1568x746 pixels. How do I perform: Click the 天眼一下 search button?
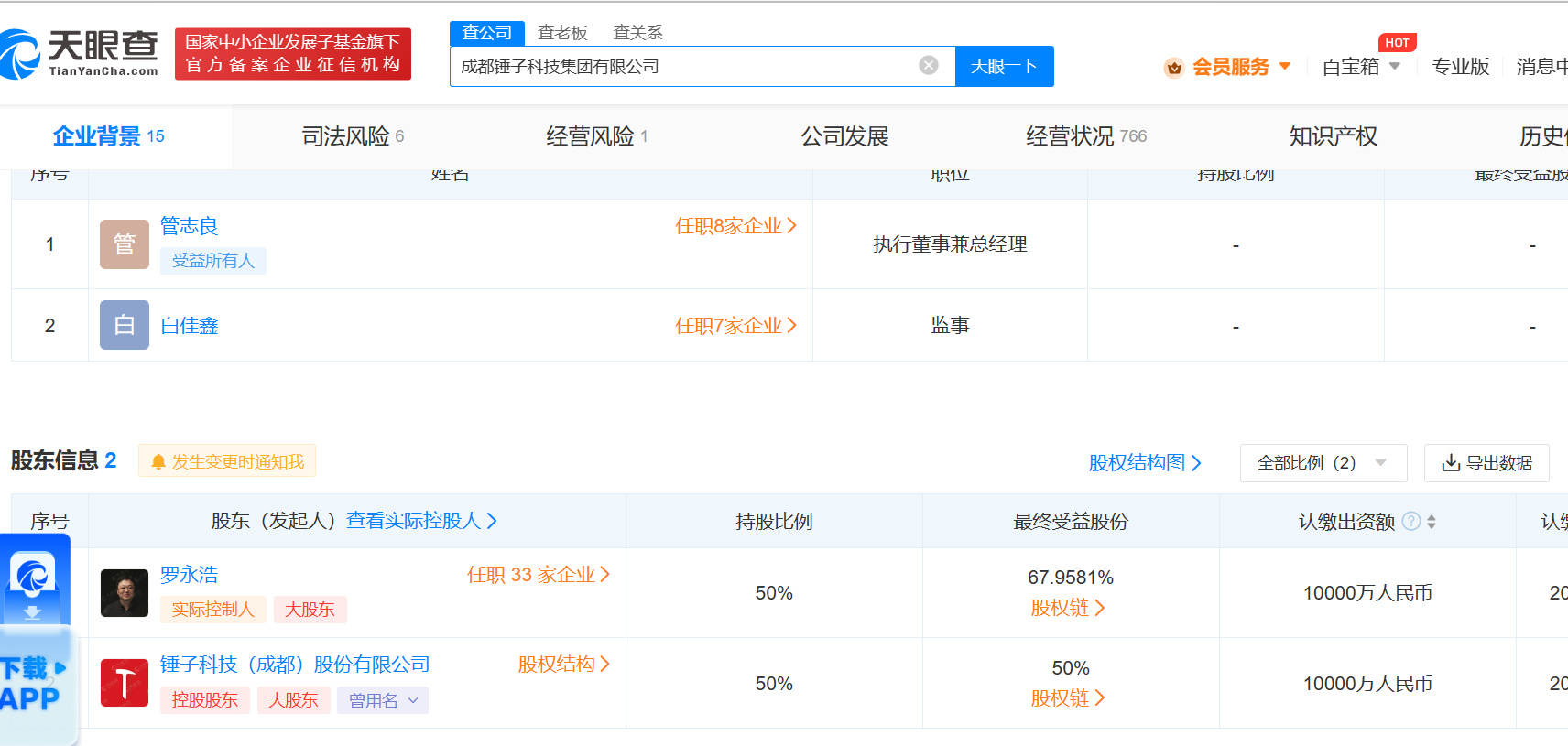tap(1004, 66)
